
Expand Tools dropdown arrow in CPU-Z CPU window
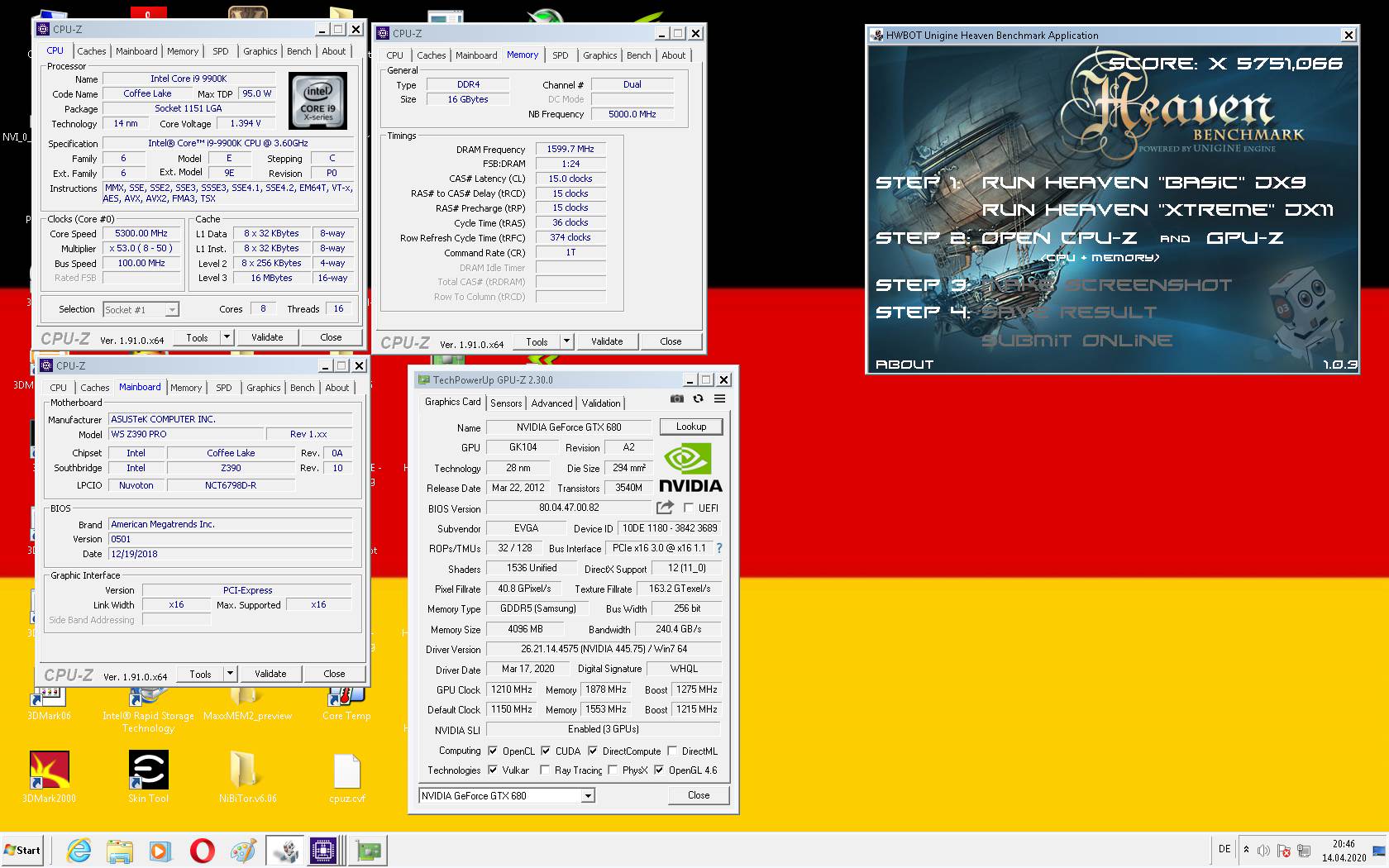[x=227, y=337]
